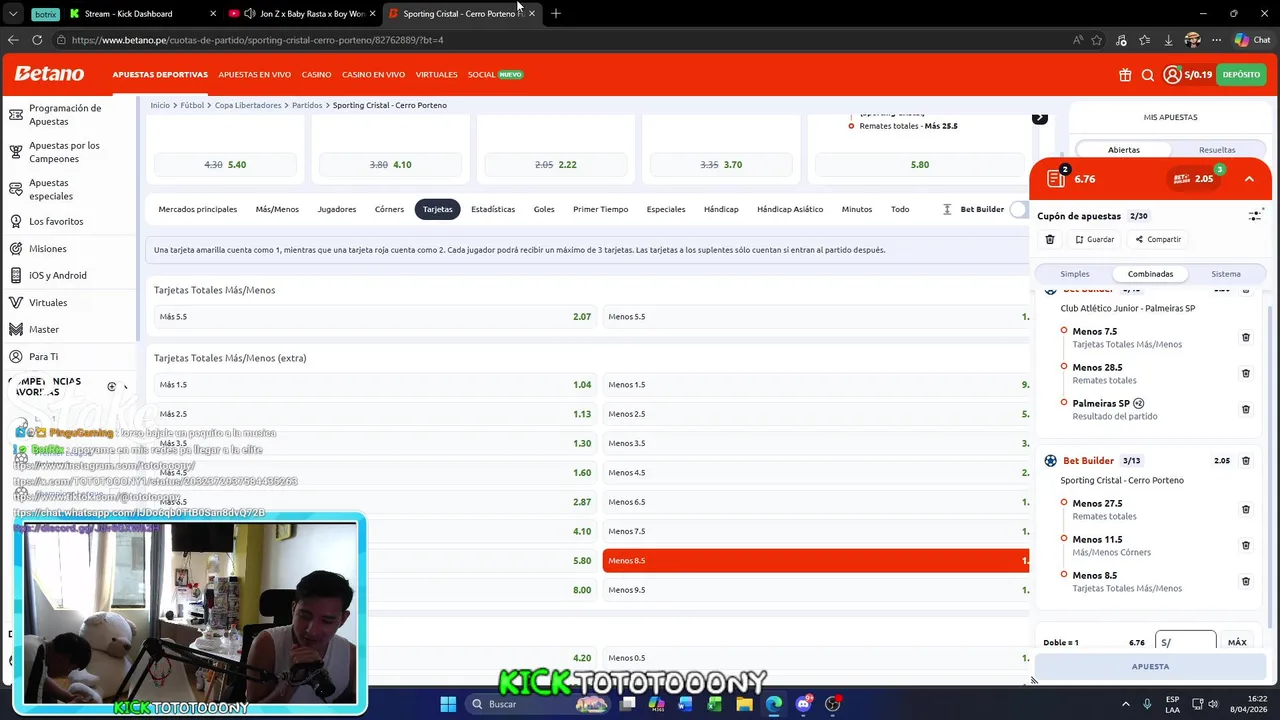Open browser downloads icon
Screen dimensions: 1280x720
coord(1168,40)
